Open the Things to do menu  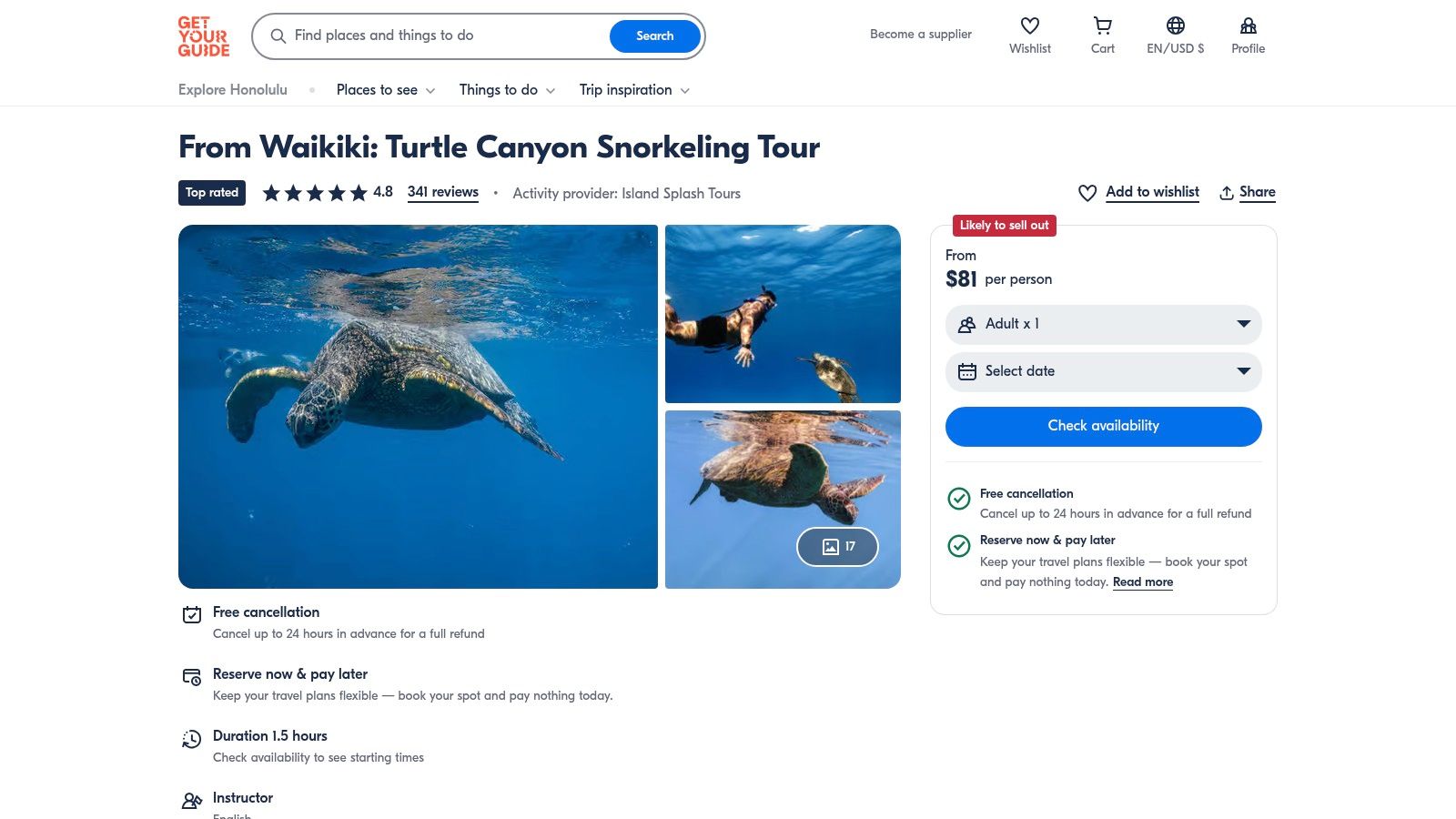point(507,90)
